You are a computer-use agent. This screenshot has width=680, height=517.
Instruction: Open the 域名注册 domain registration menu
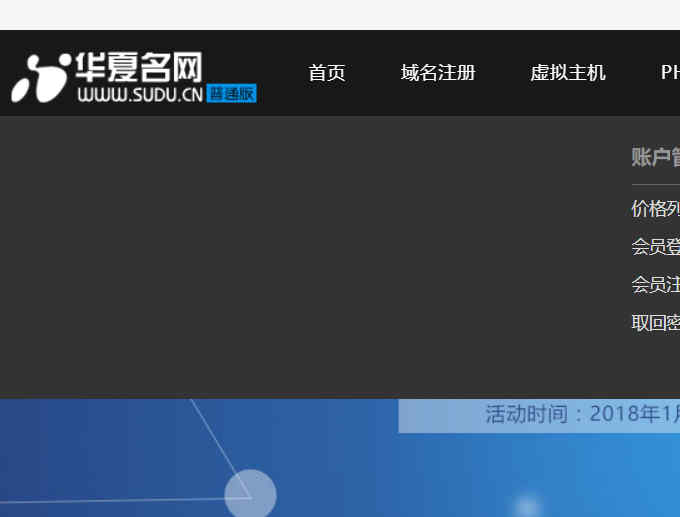pos(438,73)
